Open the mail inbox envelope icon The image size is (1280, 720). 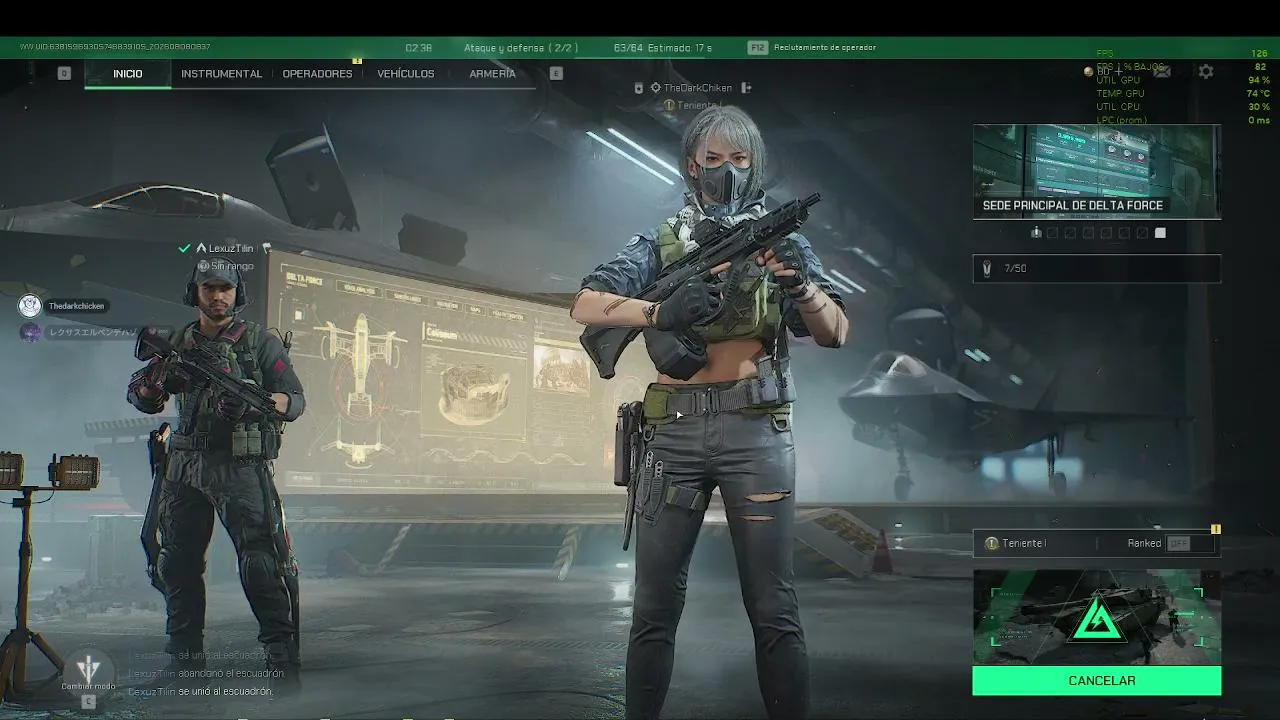coord(1162,71)
